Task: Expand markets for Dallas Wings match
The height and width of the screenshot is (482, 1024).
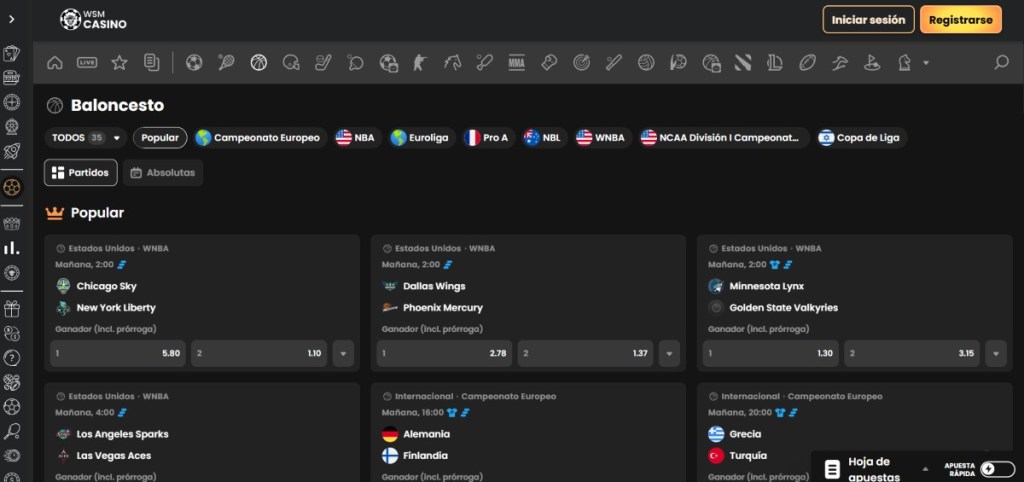Action: (669, 353)
